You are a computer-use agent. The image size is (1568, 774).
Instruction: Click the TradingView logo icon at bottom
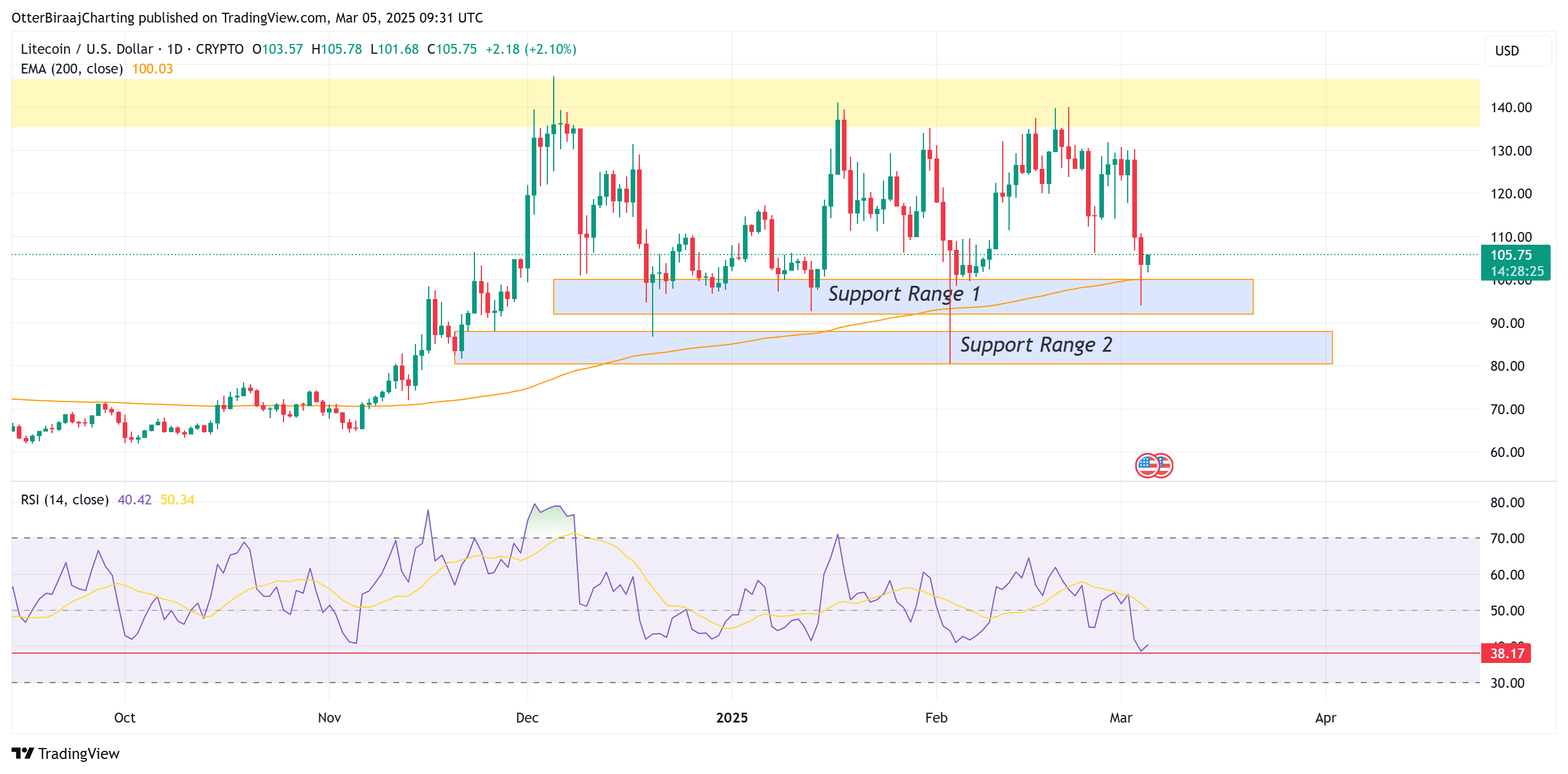(x=23, y=753)
